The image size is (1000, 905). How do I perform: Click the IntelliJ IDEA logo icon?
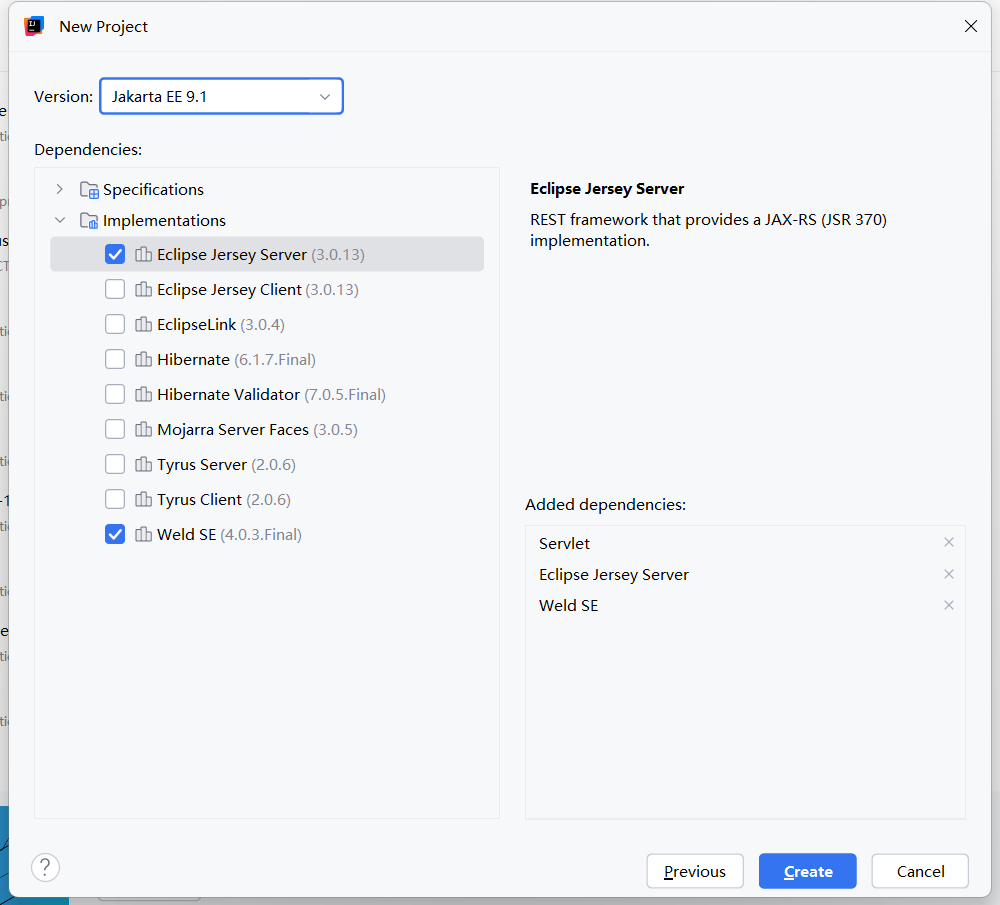click(34, 26)
